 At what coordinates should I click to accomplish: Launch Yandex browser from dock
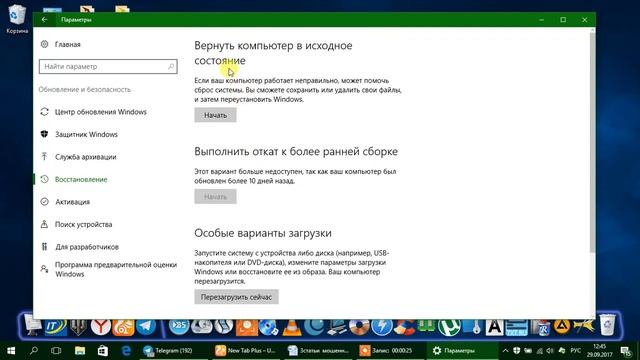(x=100, y=327)
